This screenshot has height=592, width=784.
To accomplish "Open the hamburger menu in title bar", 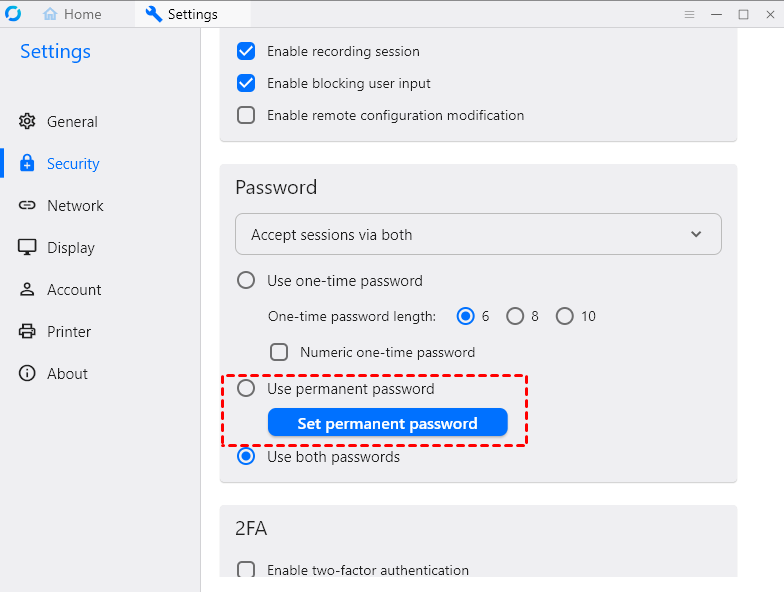I will (689, 15).
